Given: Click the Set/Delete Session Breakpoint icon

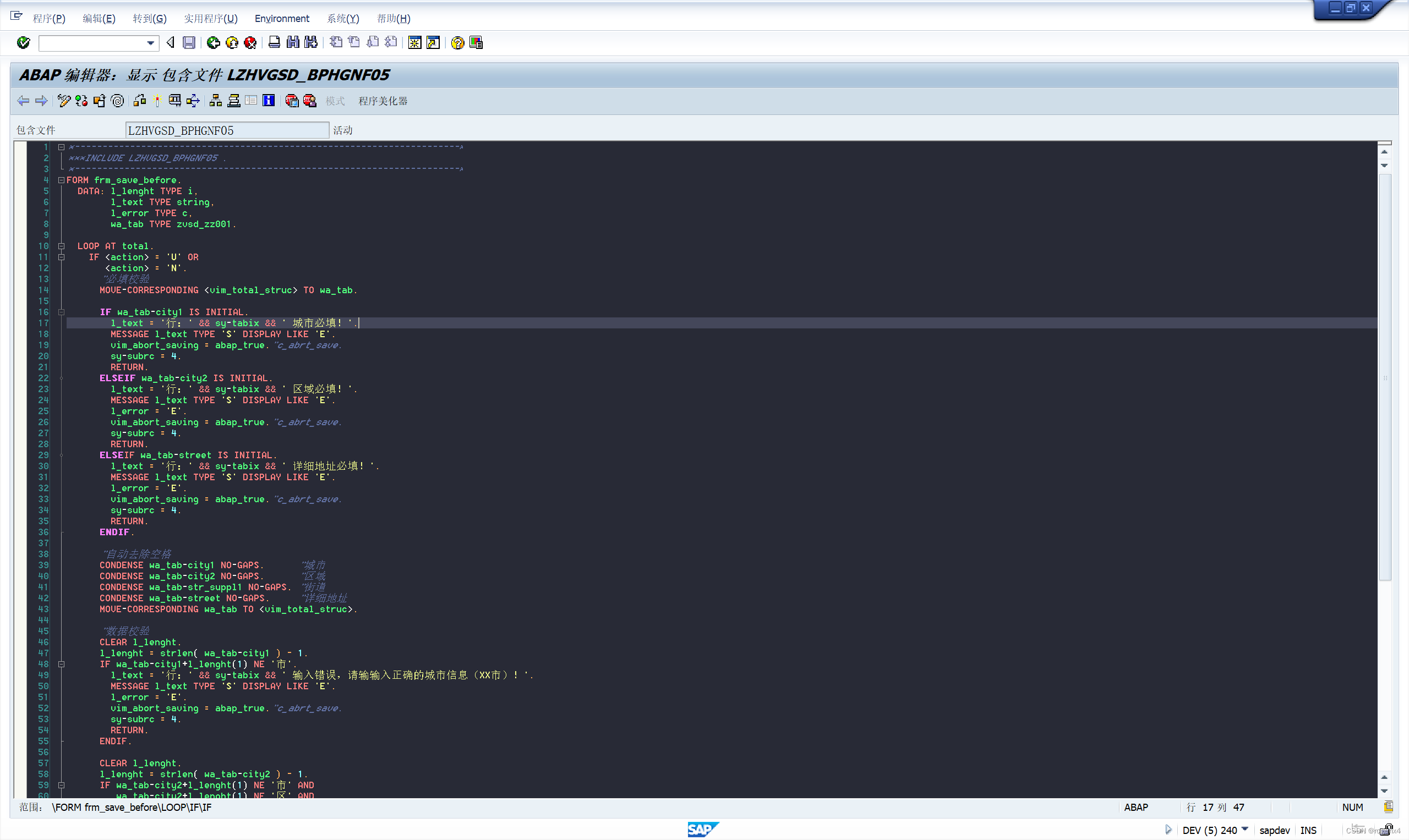Looking at the screenshot, I should click(x=292, y=101).
